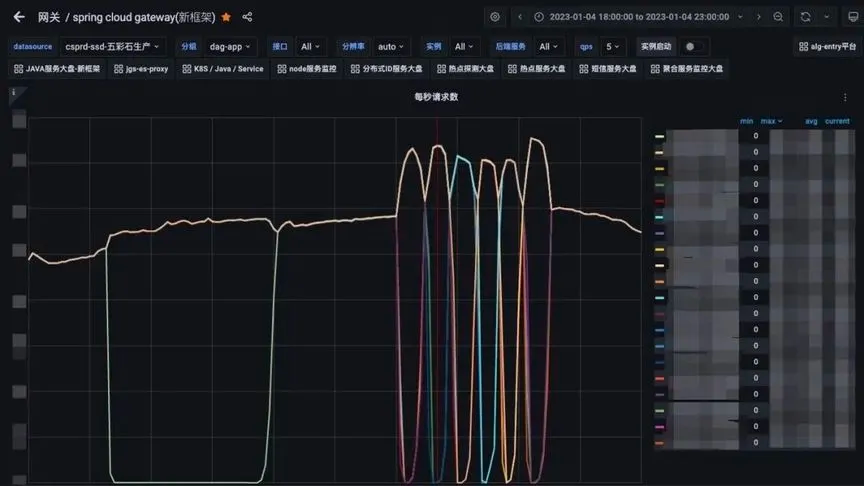The height and width of the screenshot is (486, 864).
Task: Open the alg-entry平台 dashboard link
Action: pyautogui.click(x=828, y=47)
